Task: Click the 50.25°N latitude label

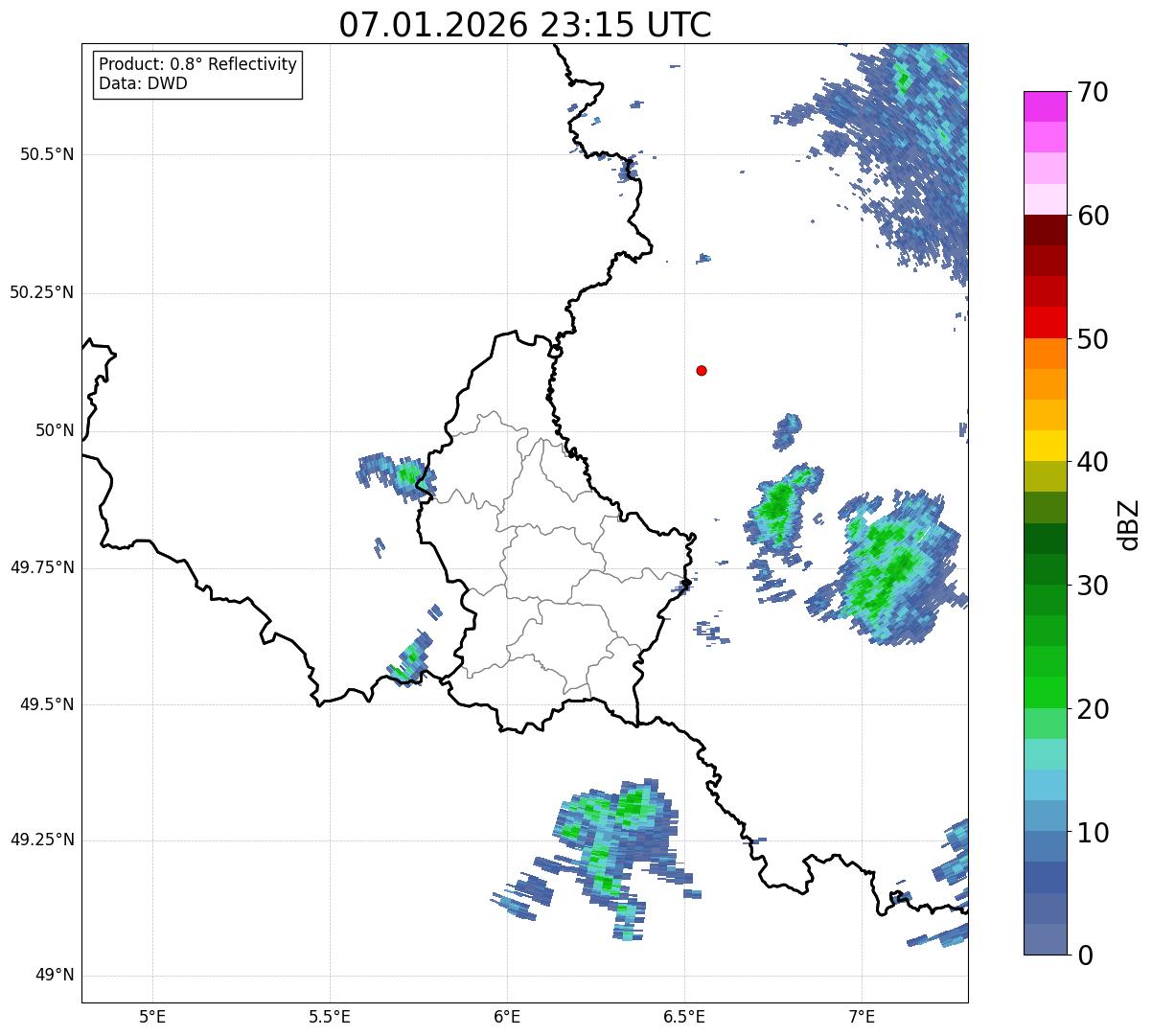Action: 42,292
